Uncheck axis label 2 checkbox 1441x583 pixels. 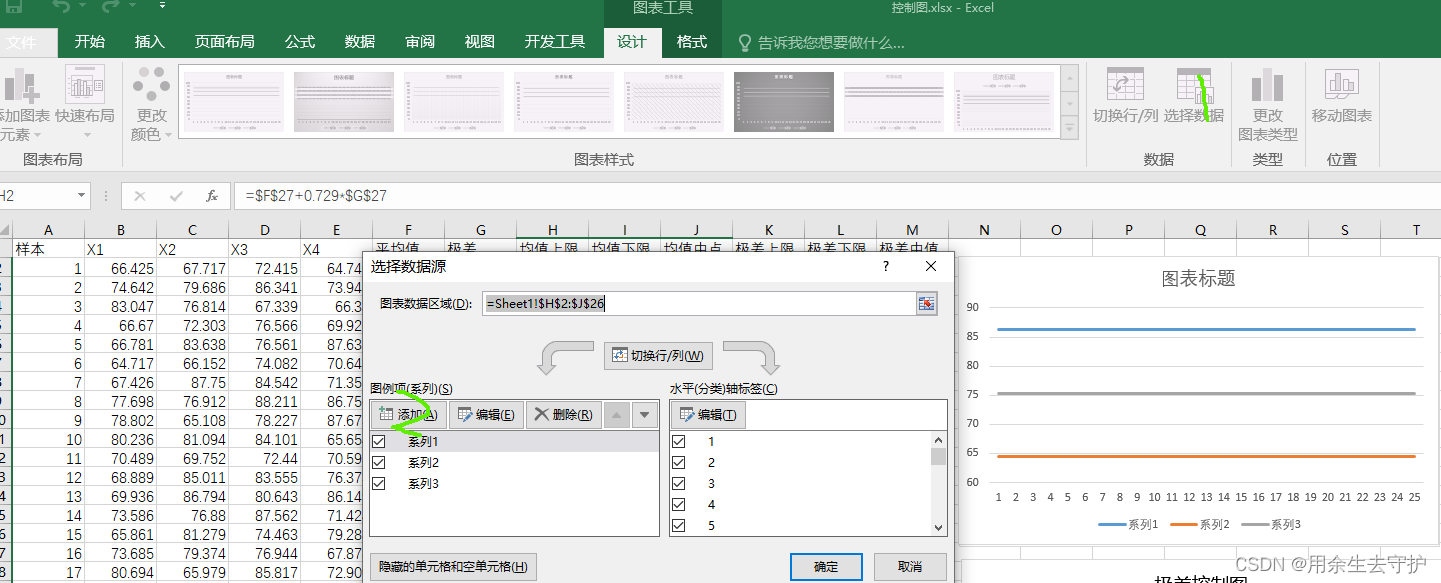pos(679,463)
